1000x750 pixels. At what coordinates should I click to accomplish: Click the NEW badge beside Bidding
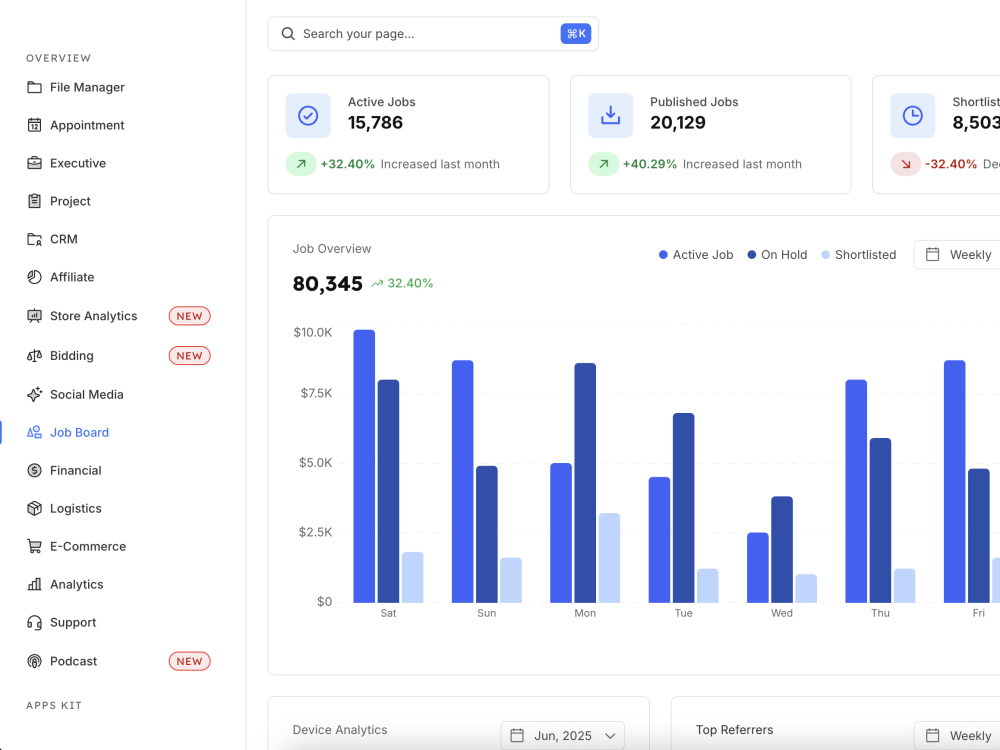point(189,356)
